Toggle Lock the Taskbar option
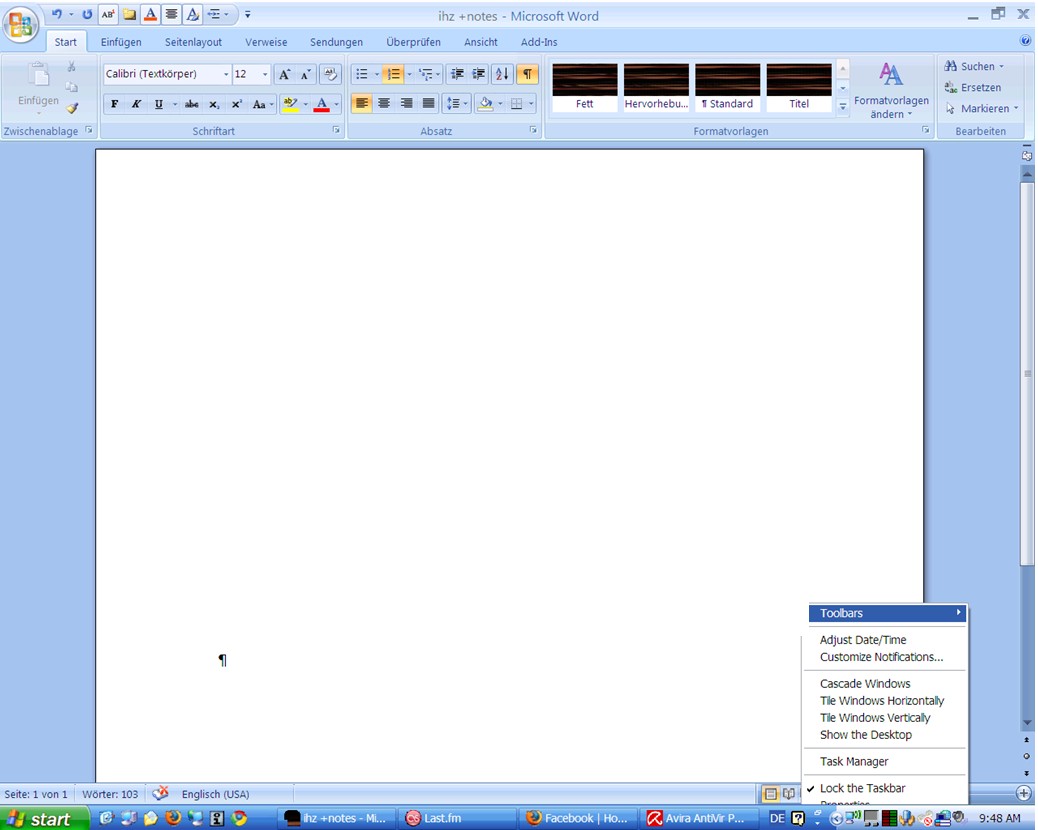This screenshot has height=830, width=1038. [863, 788]
